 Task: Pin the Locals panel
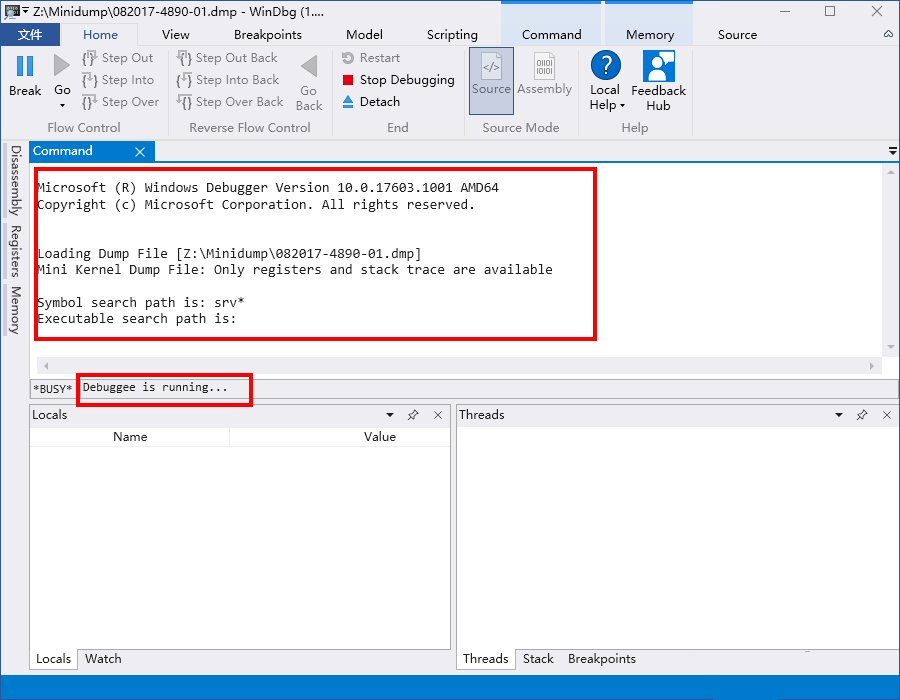(413, 415)
